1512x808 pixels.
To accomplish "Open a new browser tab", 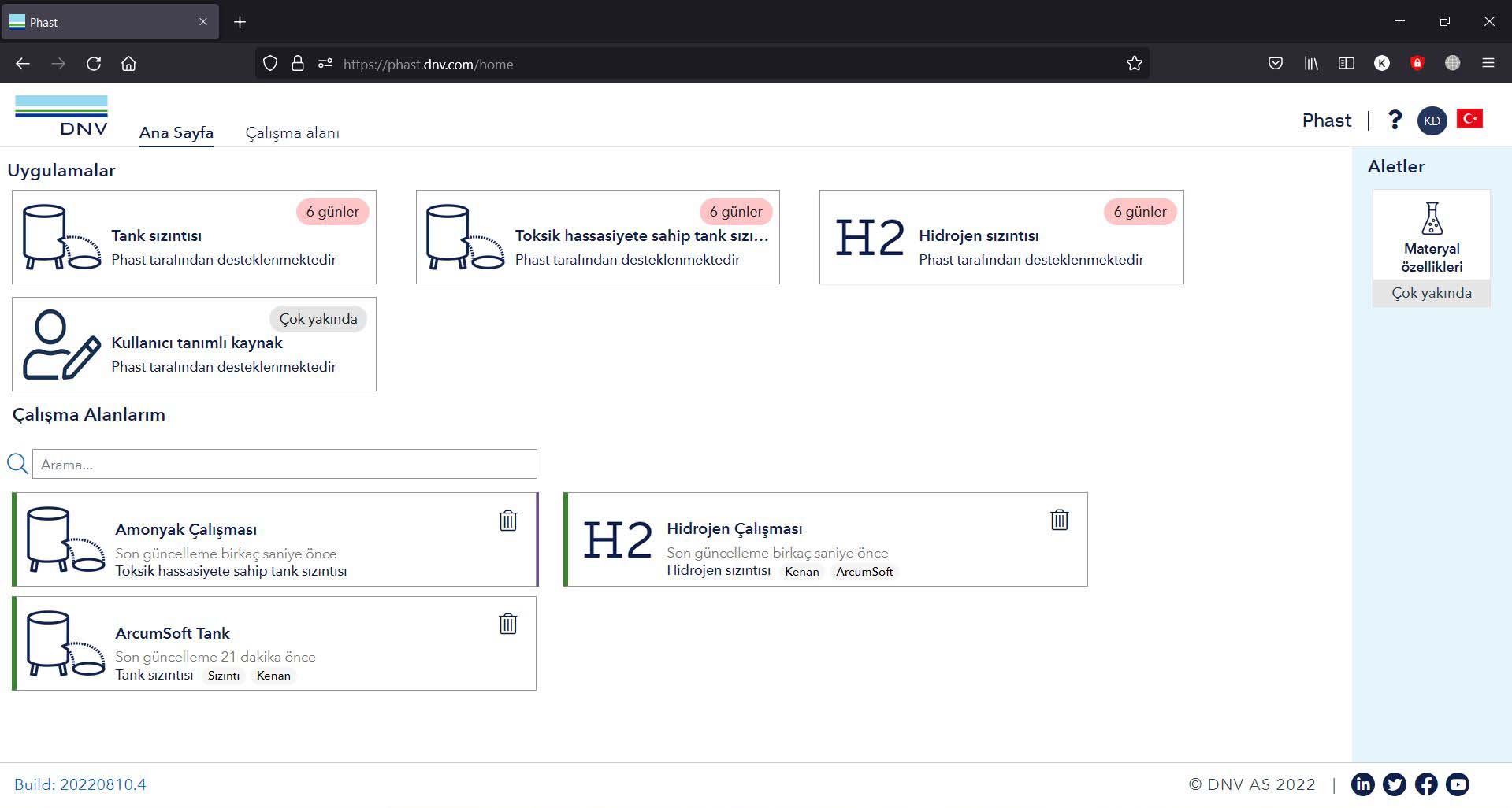I will click(240, 22).
